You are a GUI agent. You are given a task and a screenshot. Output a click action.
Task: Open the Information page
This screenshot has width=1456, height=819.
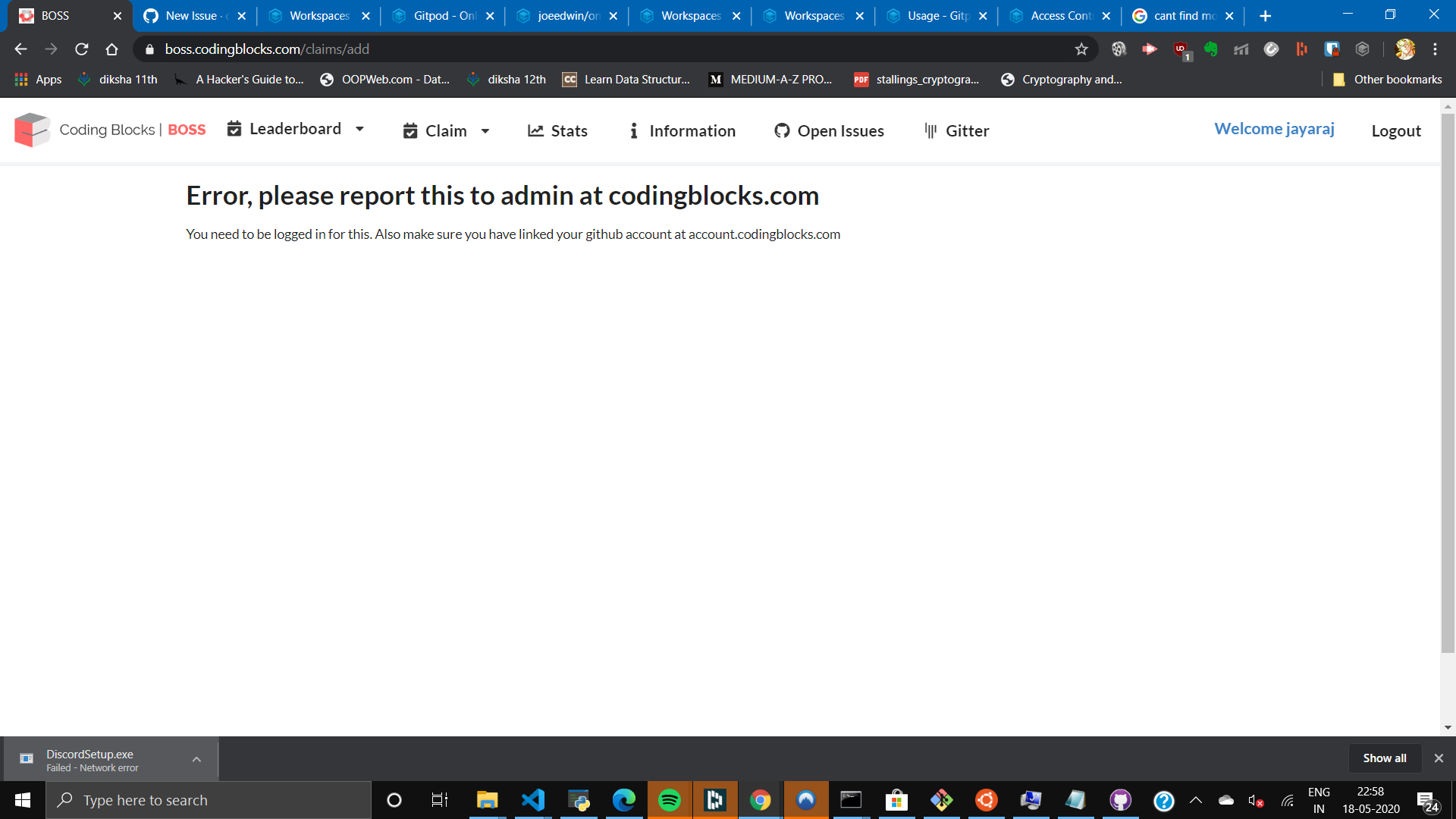coord(682,130)
